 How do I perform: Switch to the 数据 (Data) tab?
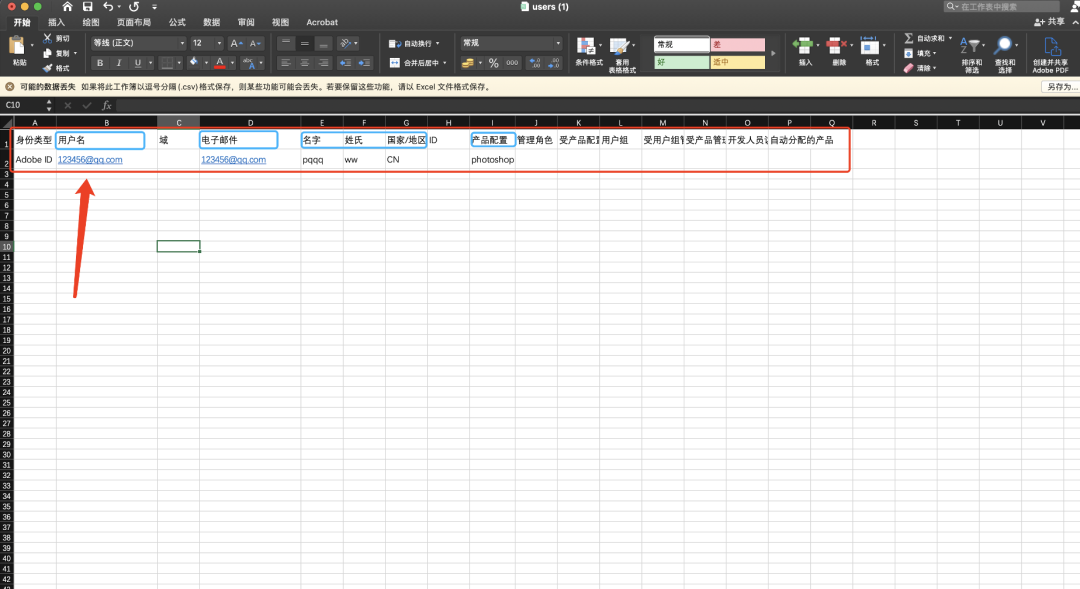tap(211, 23)
